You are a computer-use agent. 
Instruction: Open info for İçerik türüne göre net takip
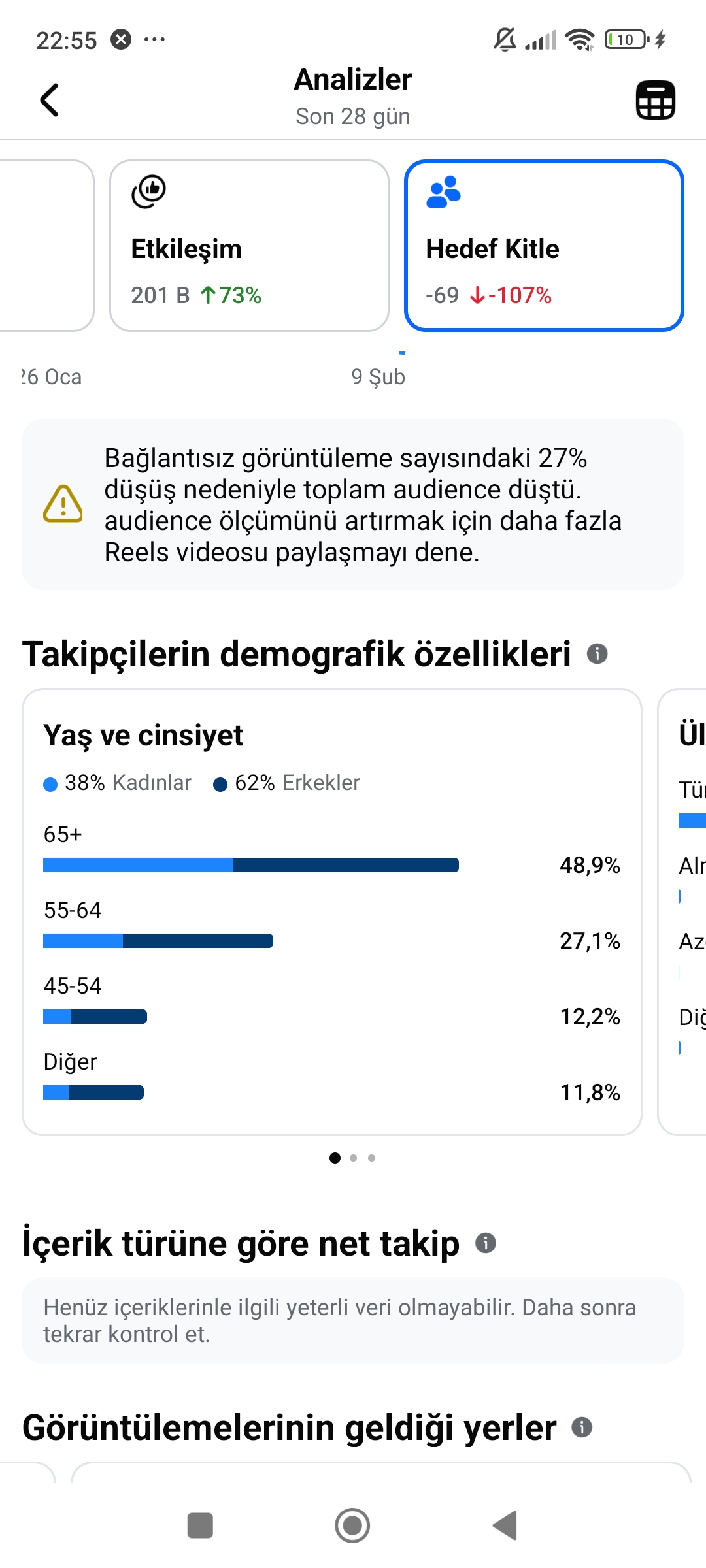[485, 1243]
